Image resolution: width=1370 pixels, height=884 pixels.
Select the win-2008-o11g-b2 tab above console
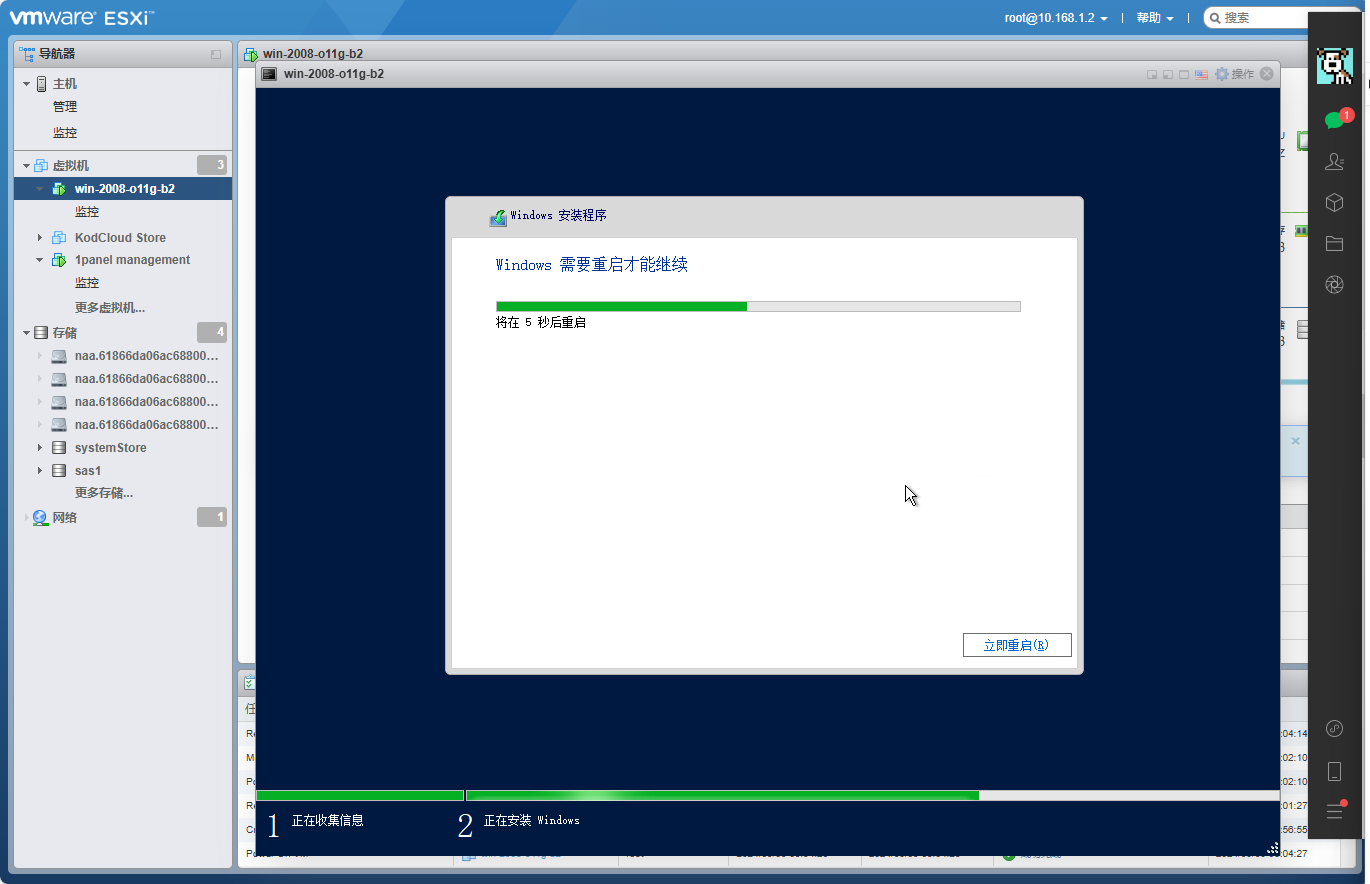(x=313, y=54)
